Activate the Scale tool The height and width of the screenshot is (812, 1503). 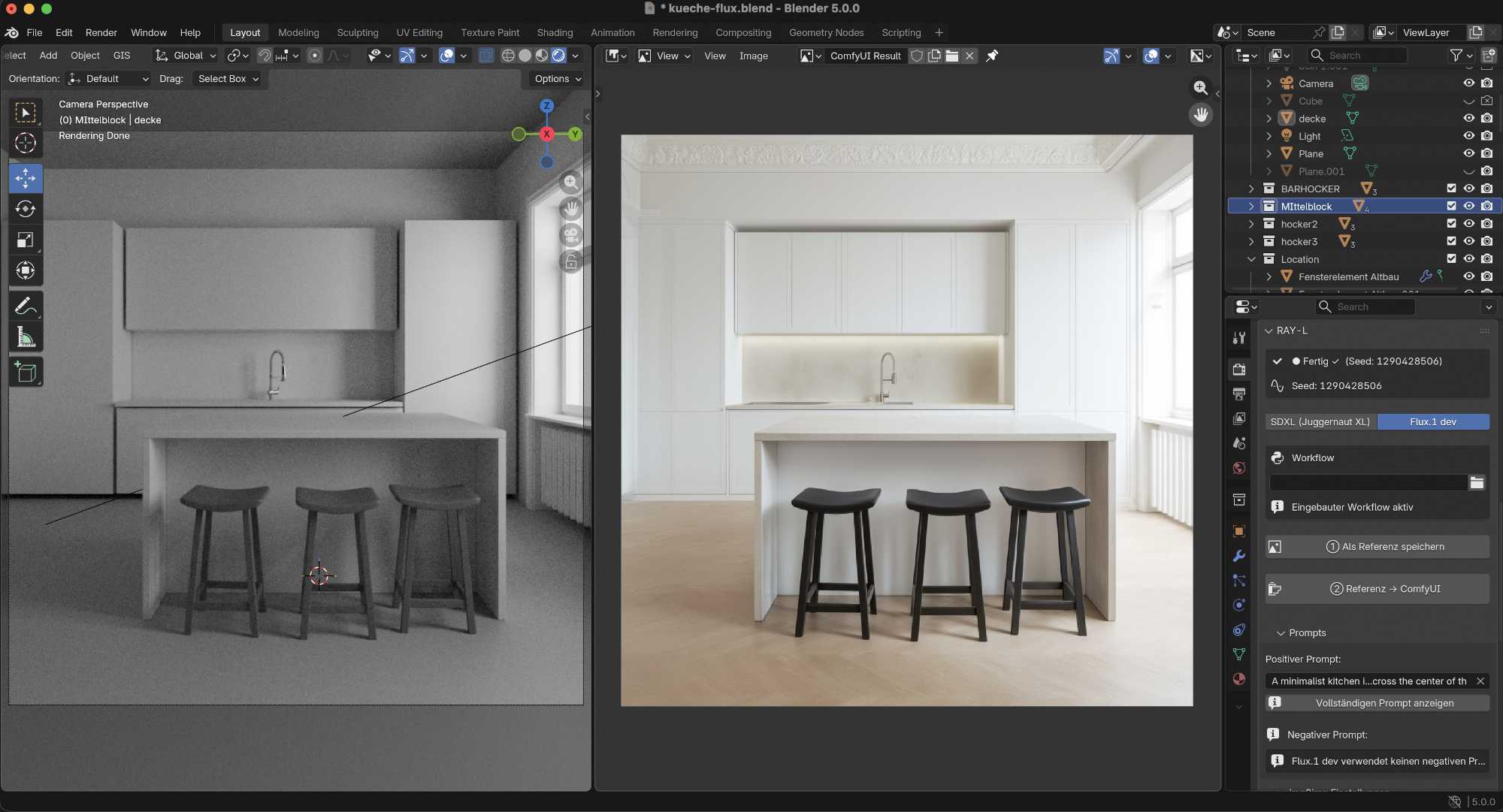tap(26, 240)
